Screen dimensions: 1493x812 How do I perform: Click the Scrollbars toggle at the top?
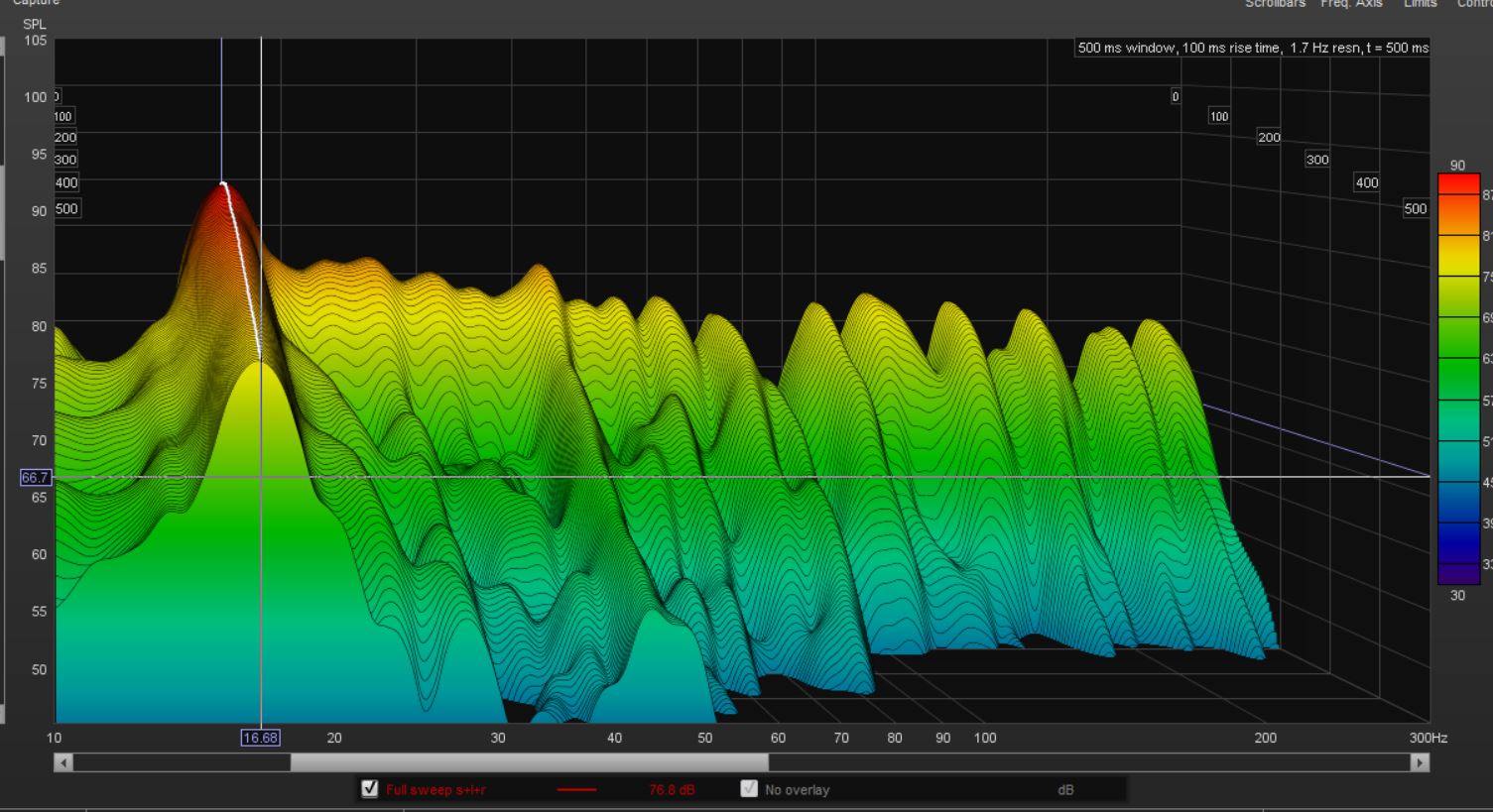(x=1275, y=4)
